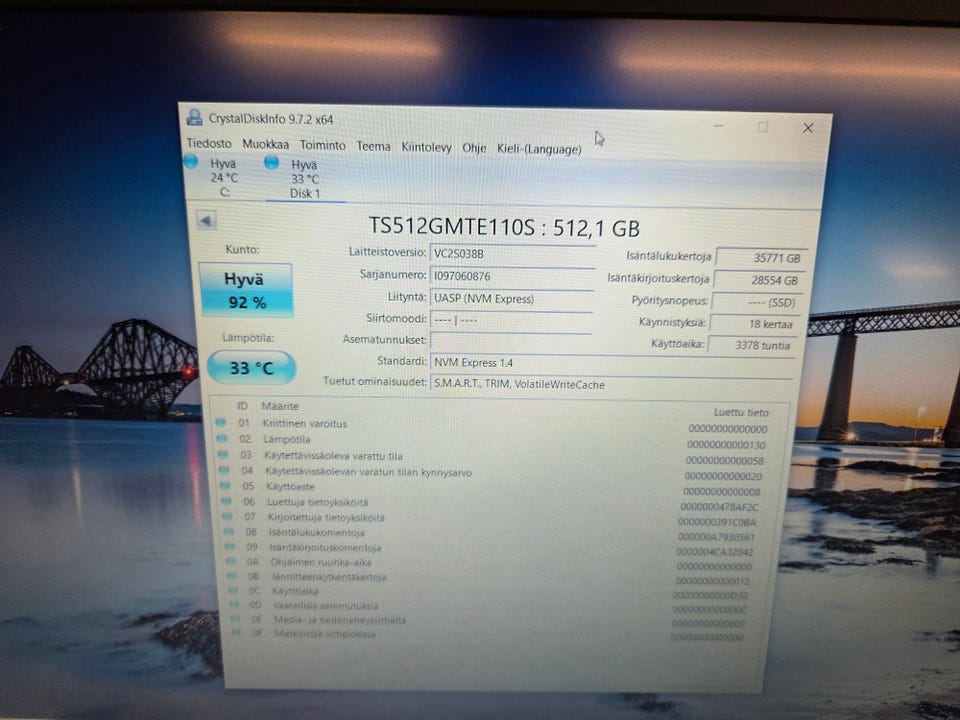Minimize the CrystalDiskInfo window
960x720 pixels.
[x=719, y=126]
